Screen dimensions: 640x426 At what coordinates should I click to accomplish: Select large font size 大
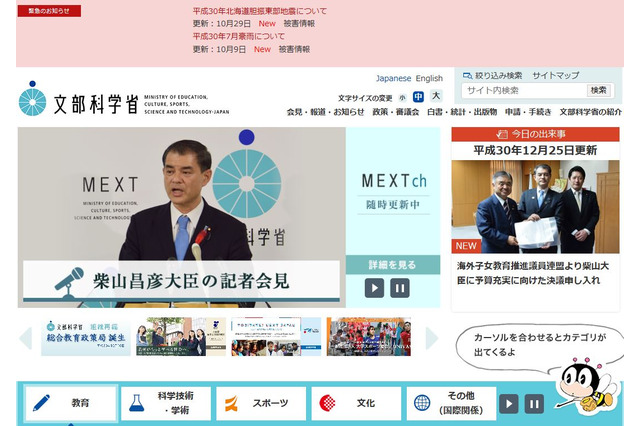436,96
